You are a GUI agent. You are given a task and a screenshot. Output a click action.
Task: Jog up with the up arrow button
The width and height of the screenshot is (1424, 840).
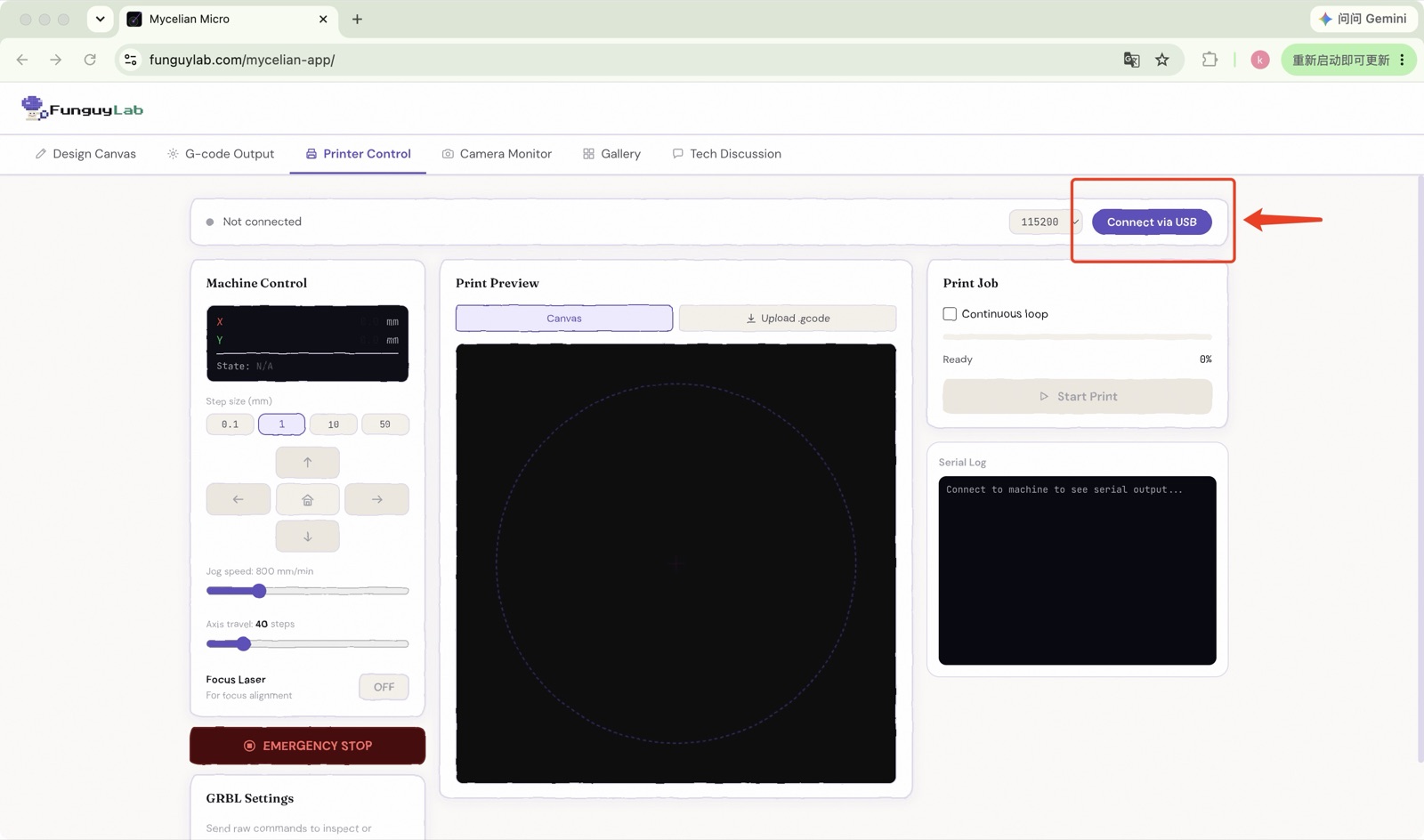pyautogui.click(x=307, y=463)
